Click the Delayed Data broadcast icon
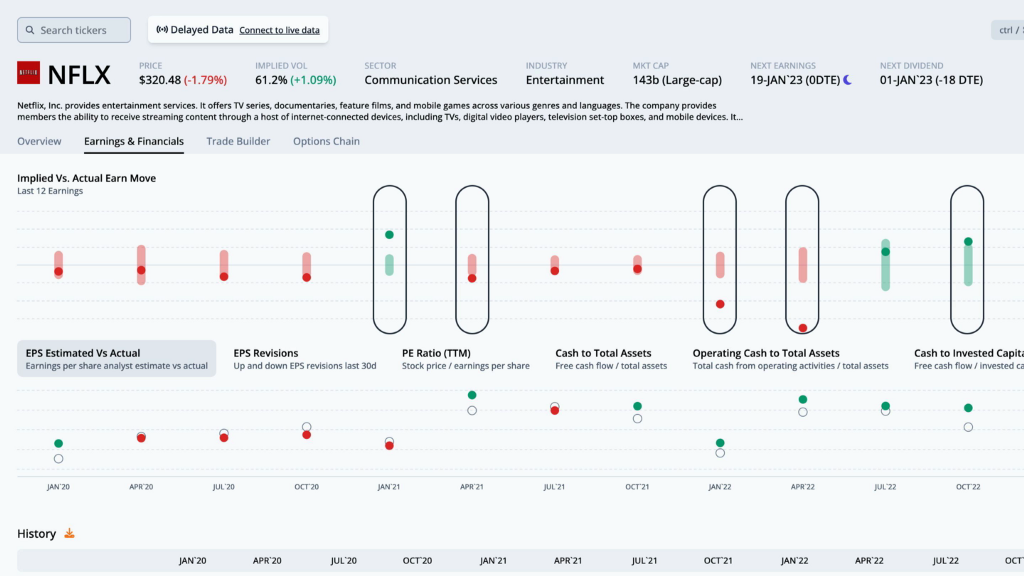Viewport: 1024px width, 576px height. 162,30
